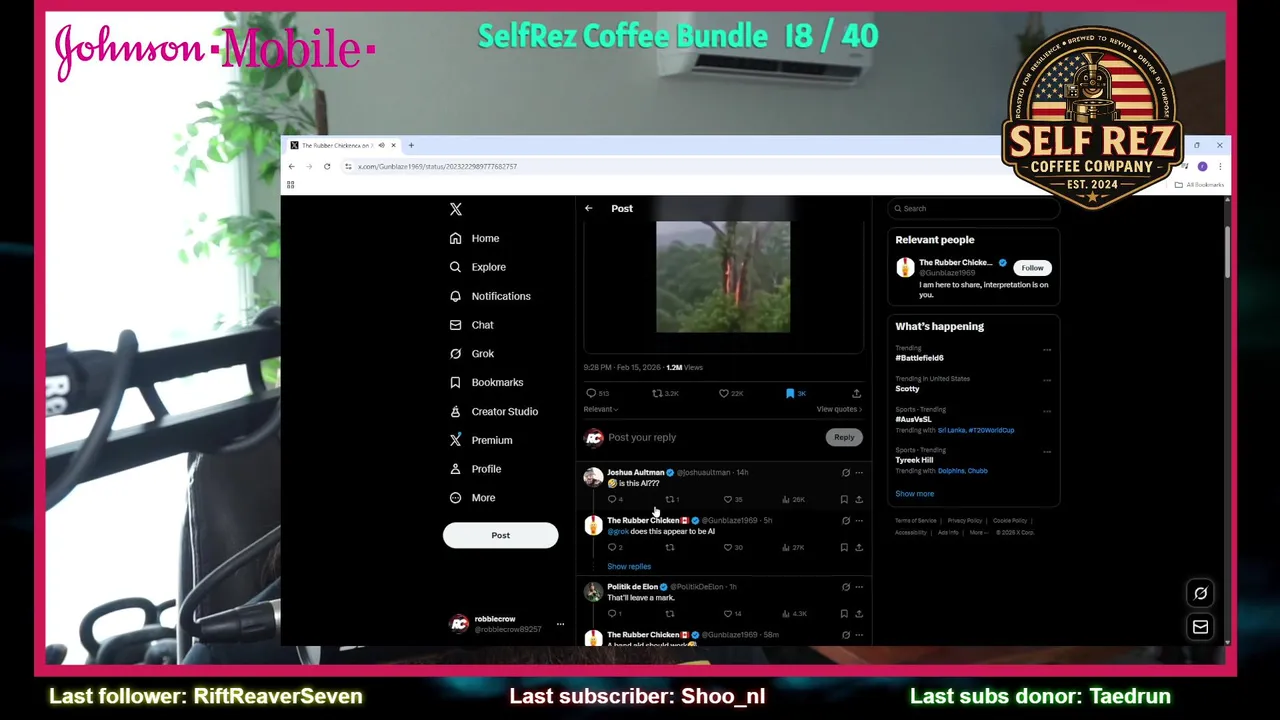The image size is (1280, 720).
Task: Click the X logo in sidebar
Action: (x=456, y=209)
